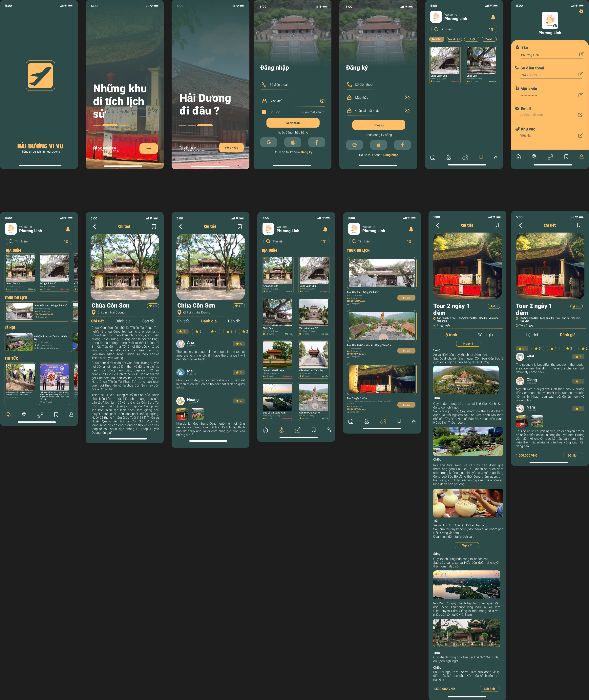Bookmark Chùa Côn Sơn on the reviews screen

pos(239,227)
